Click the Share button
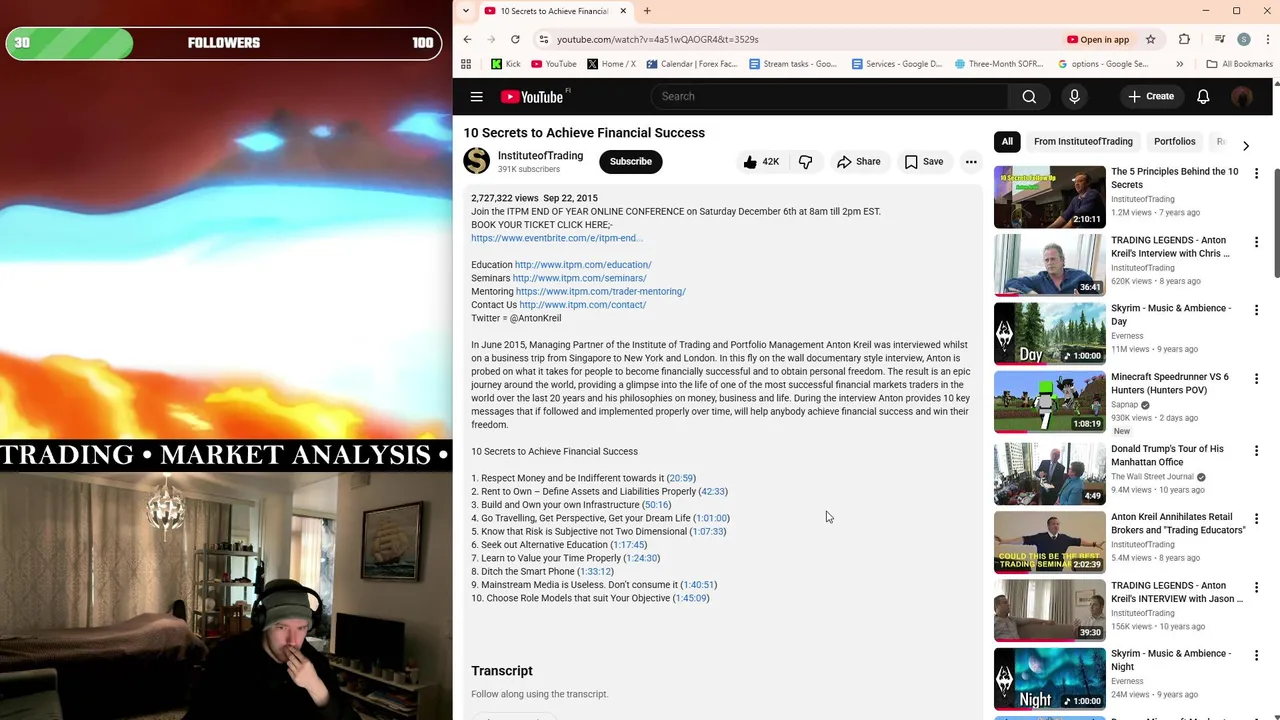Viewport: 1280px width, 720px height. click(859, 162)
